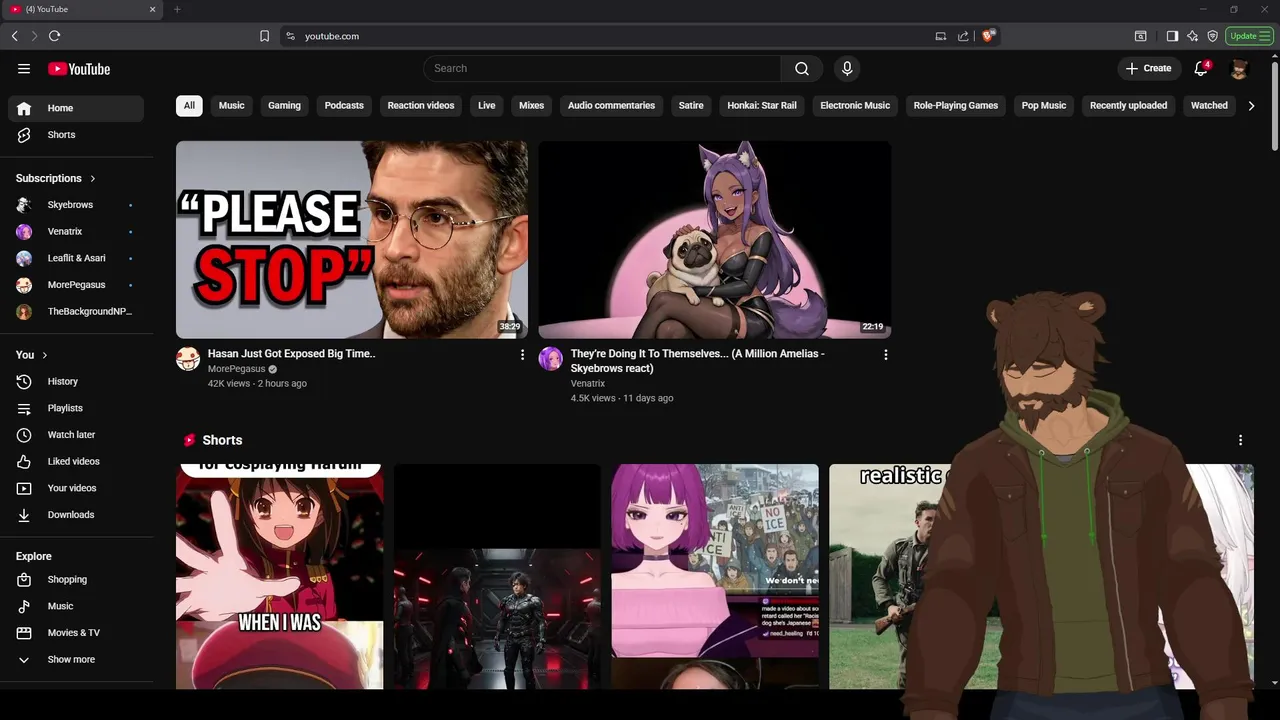Select the Gaming filter chip
The image size is (1280, 720).
(284, 106)
